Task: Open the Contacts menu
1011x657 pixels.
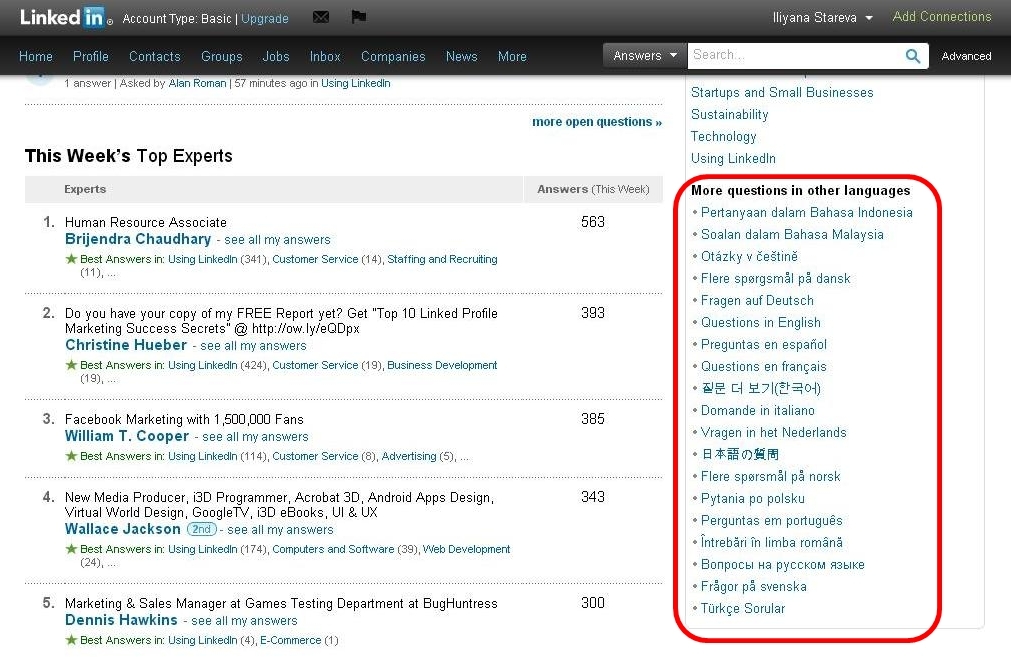Action: coord(155,56)
